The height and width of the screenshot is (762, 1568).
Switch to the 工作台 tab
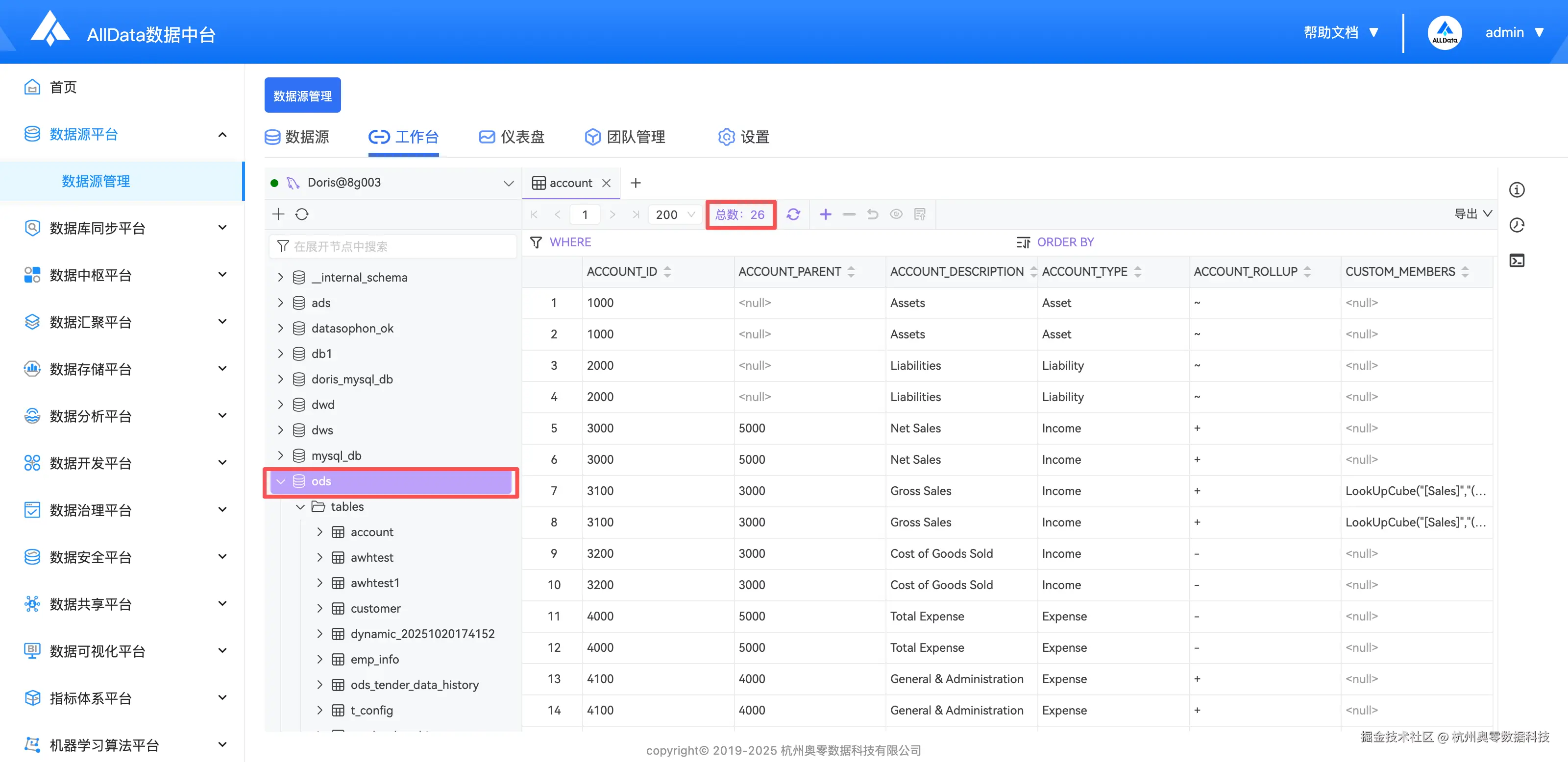(404, 137)
